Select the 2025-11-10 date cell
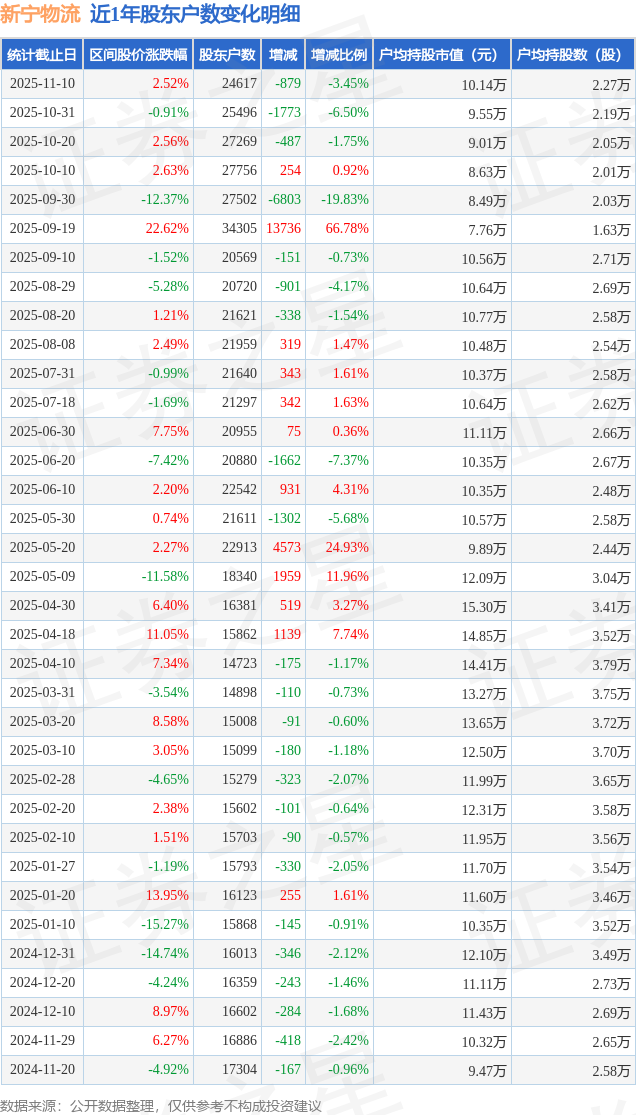 (x=42, y=84)
